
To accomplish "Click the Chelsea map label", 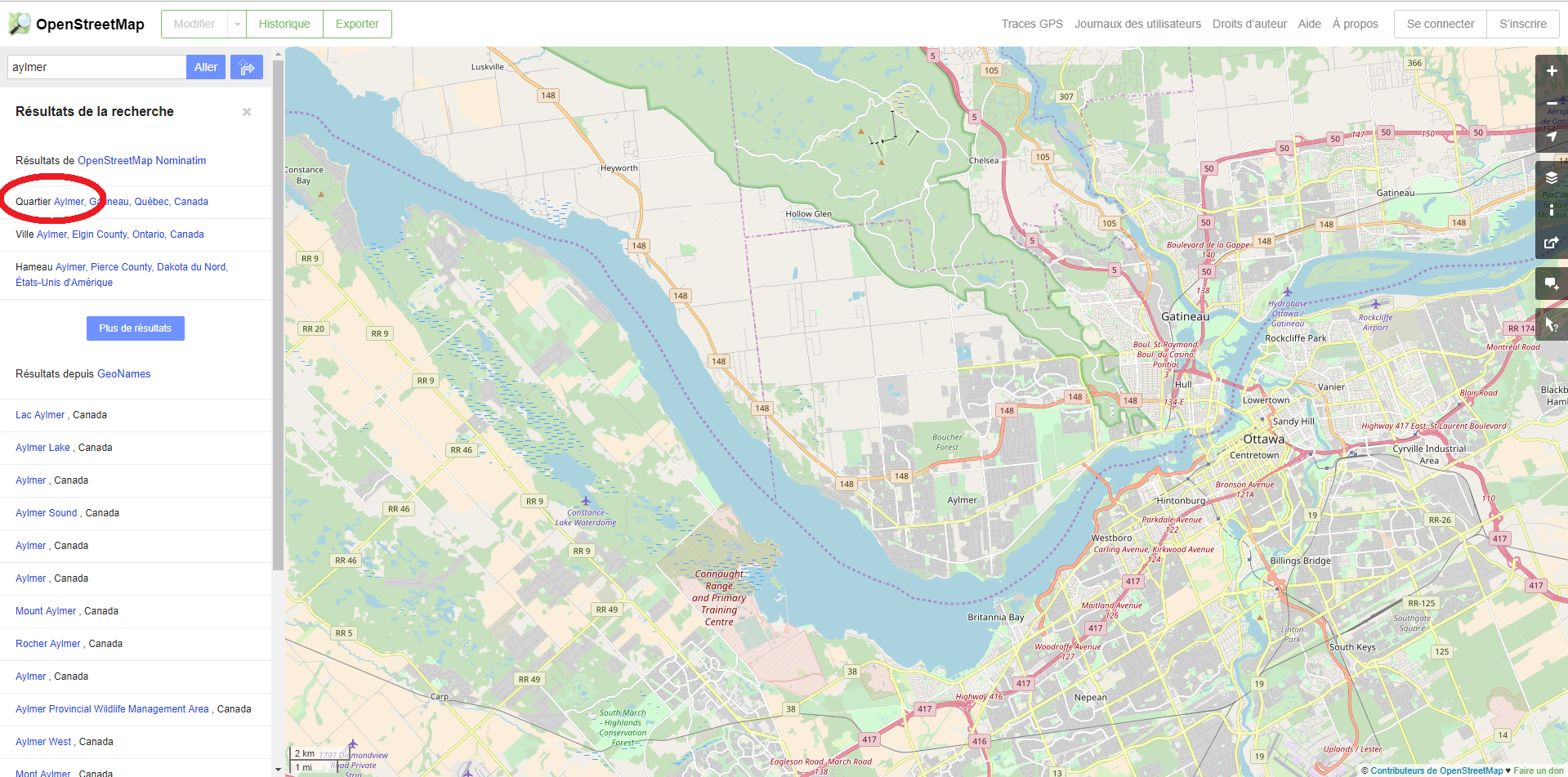I will coord(984,160).
